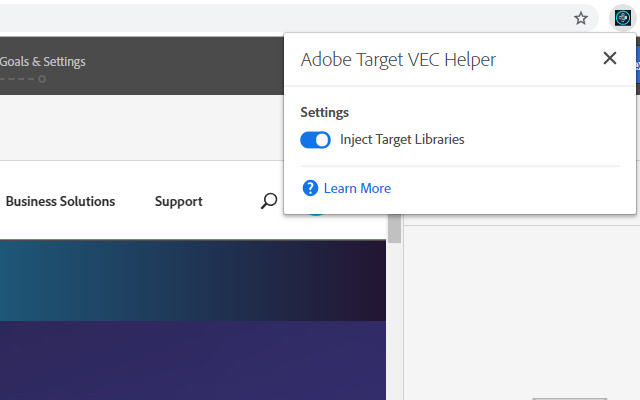Image resolution: width=640 pixels, height=400 pixels.
Task: Click the purple banner section below the hero
Action: [192, 360]
